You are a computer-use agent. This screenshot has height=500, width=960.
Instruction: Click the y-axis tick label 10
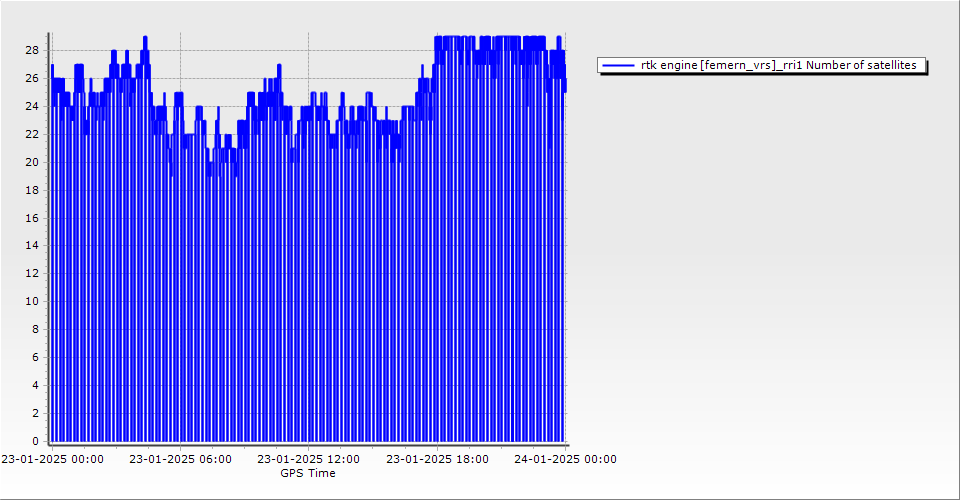(x=32, y=301)
